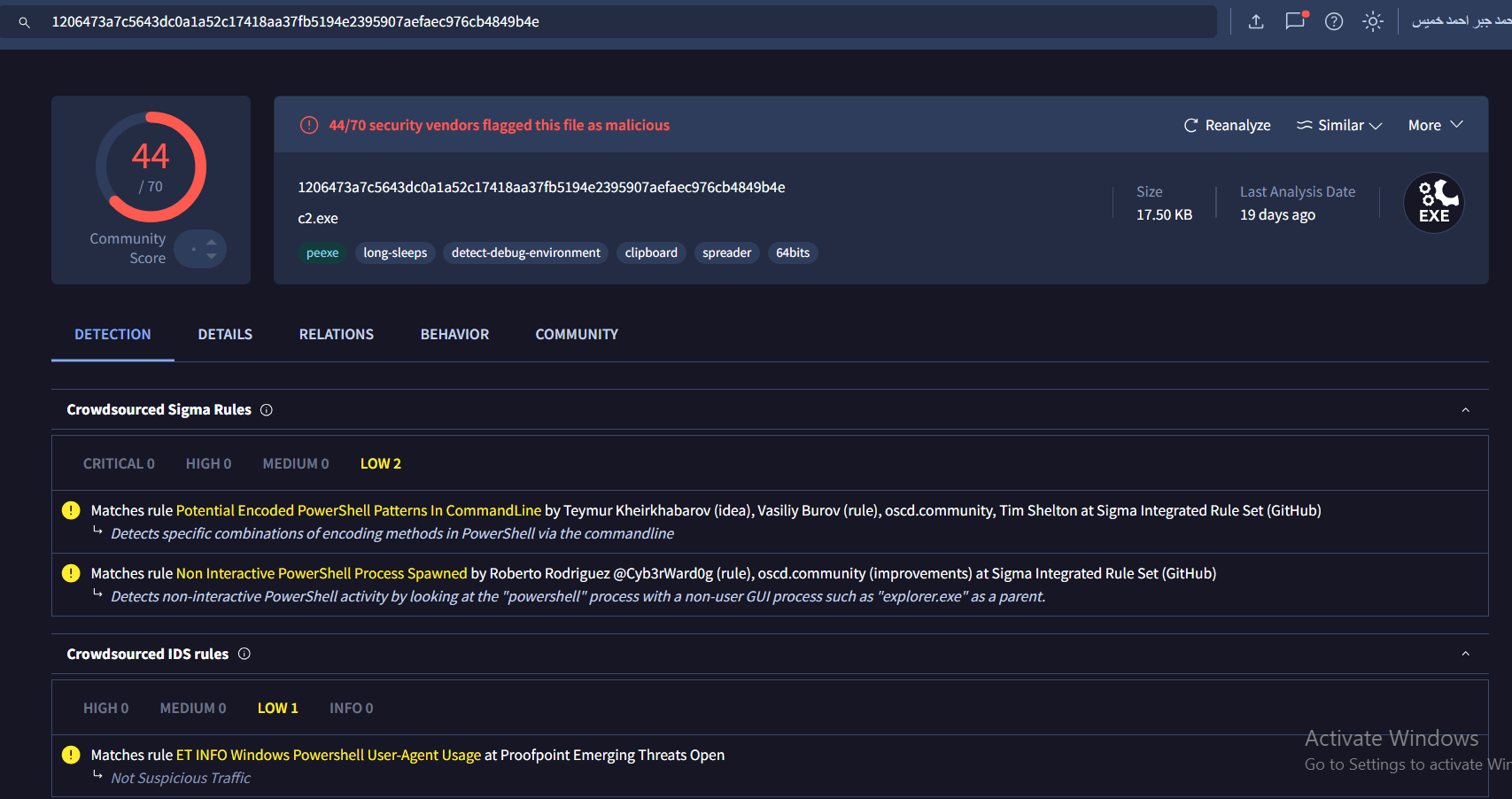This screenshot has height=799, width=1512.
Task: Open the help question mark icon
Action: pos(1334,22)
